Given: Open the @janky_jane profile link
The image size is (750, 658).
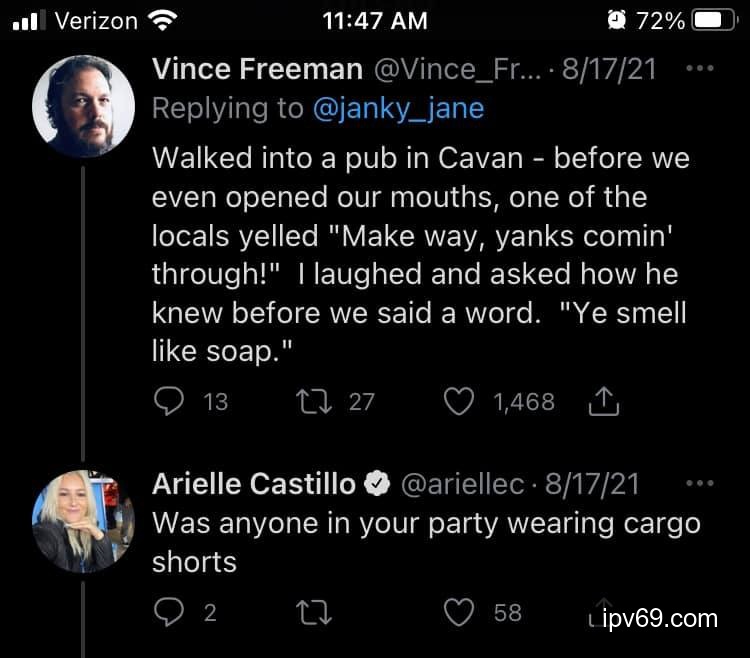Looking at the screenshot, I should [x=398, y=108].
